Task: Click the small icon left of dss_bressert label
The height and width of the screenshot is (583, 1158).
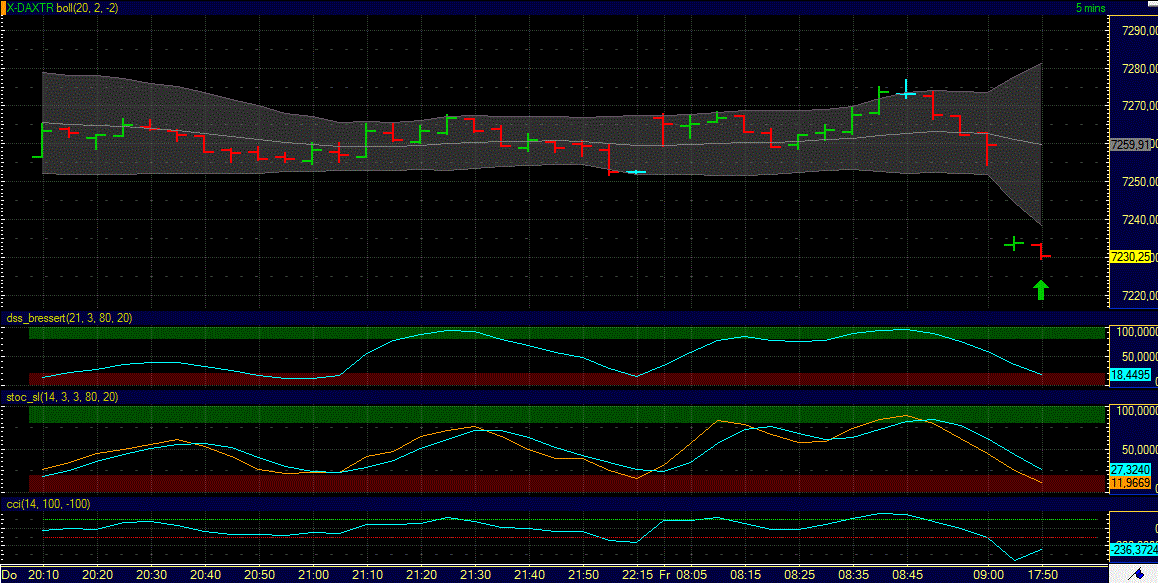Action: [x=3, y=318]
